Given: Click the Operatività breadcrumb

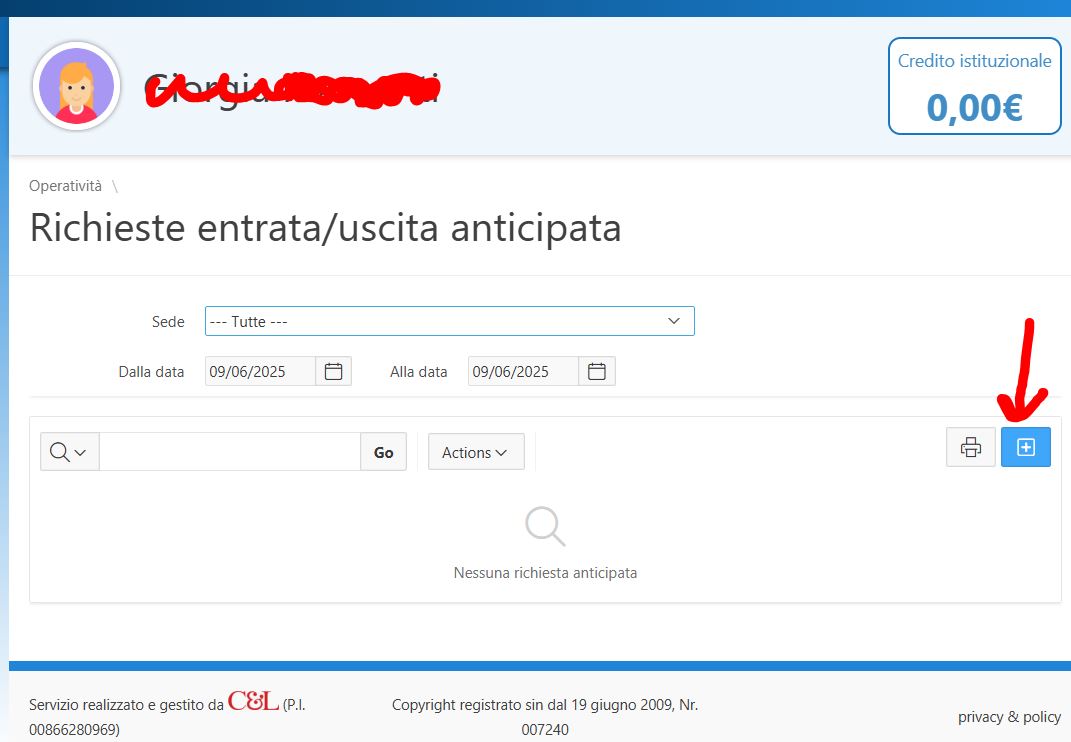Looking at the screenshot, I should click(66, 186).
